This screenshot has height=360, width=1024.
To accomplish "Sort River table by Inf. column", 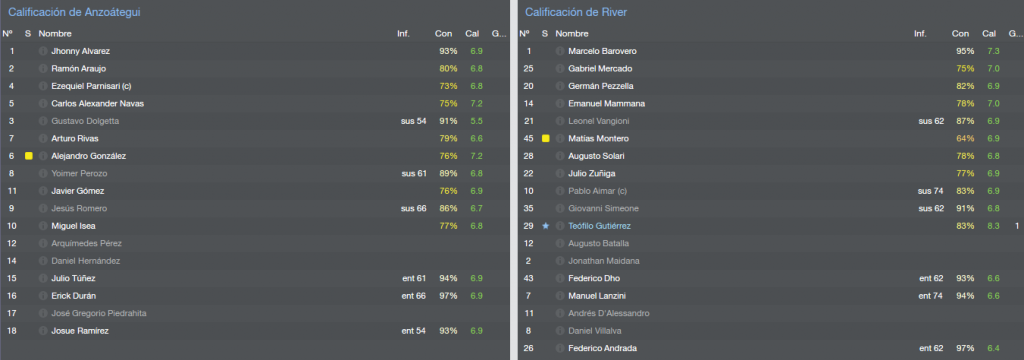I will [x=920, y=33].
